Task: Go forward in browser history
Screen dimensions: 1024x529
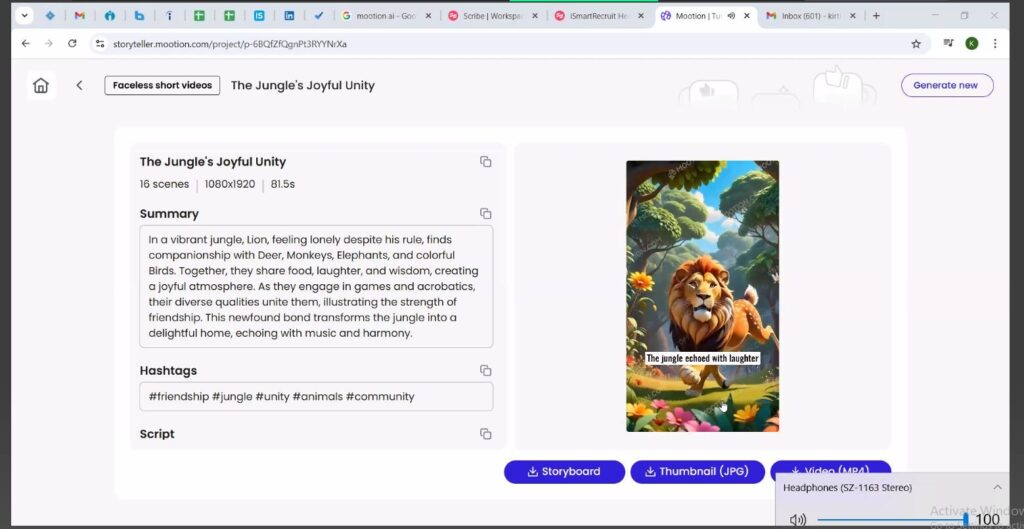Action: (48, 44)
